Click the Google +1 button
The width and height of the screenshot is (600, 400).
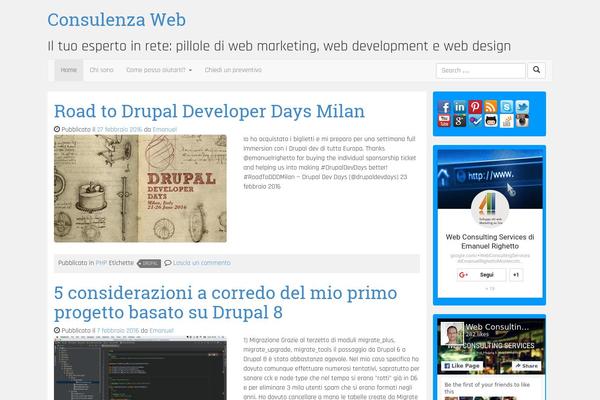tap(516, 275)
